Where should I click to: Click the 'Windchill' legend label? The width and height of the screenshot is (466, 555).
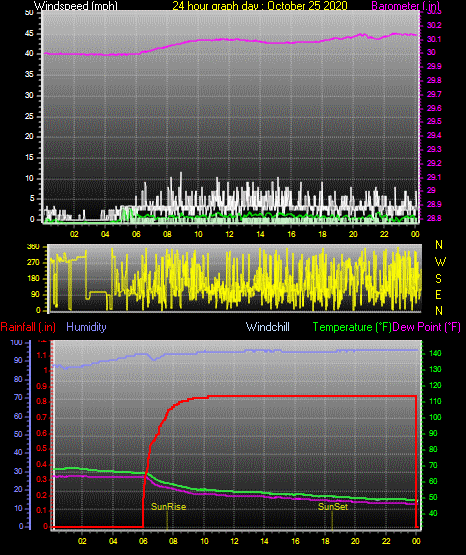tap(267, 327)
